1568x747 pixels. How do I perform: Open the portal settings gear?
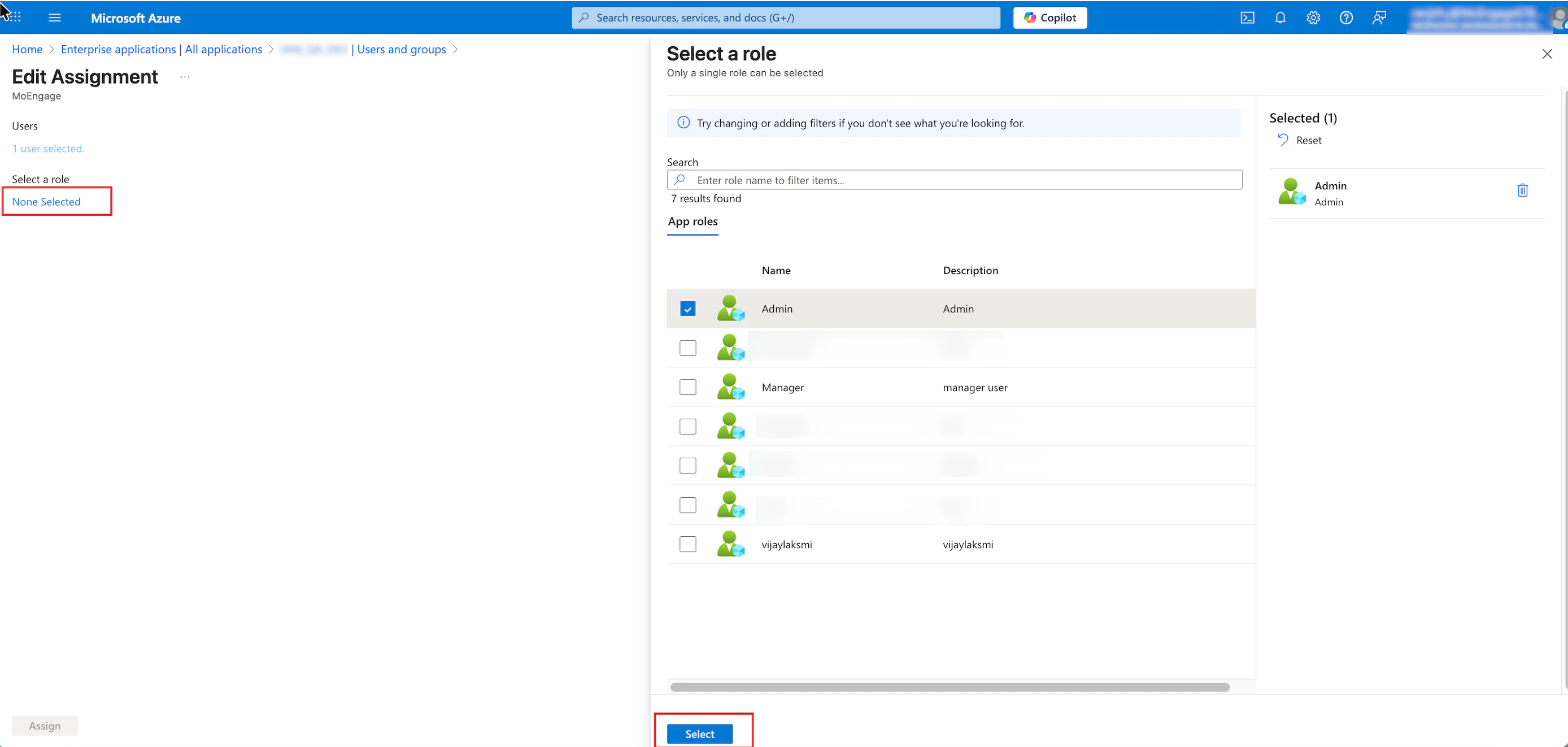(1313, 18)
